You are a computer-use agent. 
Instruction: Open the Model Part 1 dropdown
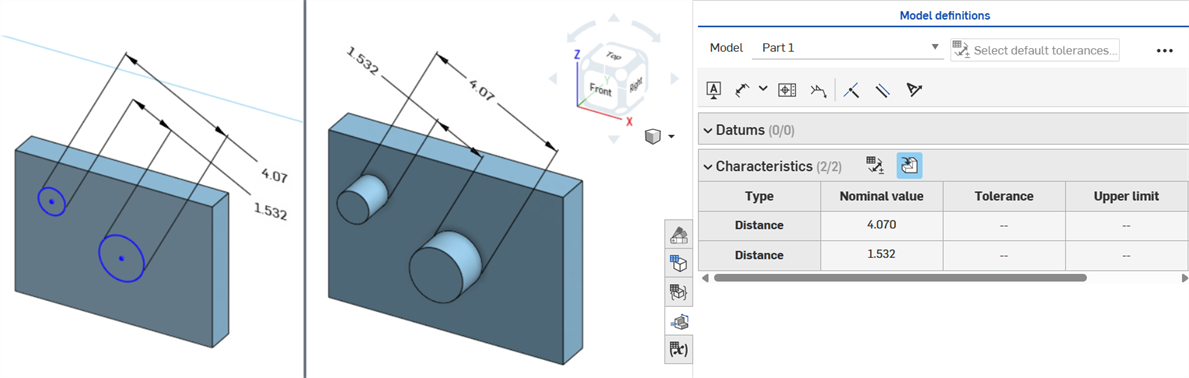847,48
